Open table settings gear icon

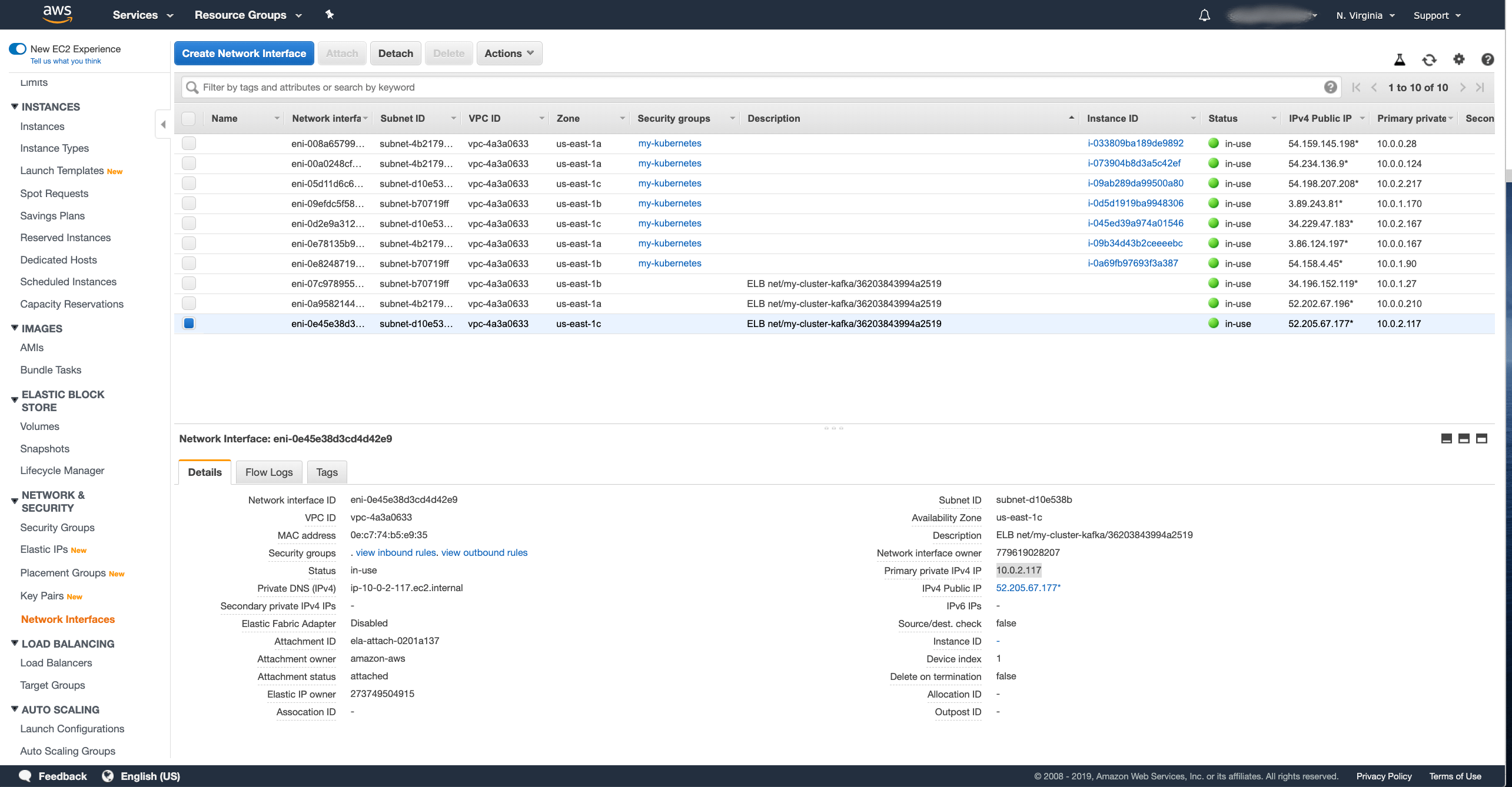[1458, 59]
